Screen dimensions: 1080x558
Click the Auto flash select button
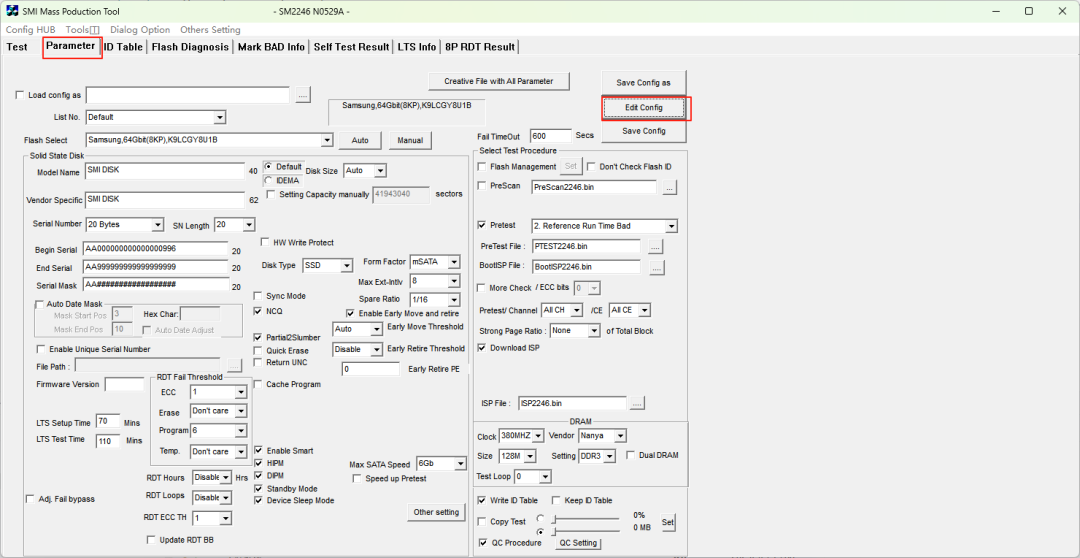[x=360, y=141]
